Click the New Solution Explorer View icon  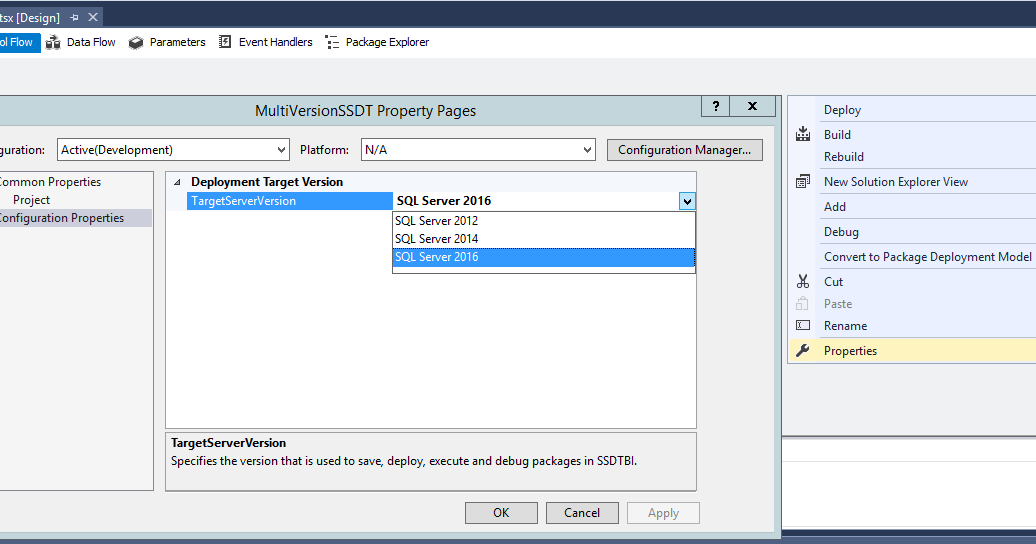[x=803, y=182]
